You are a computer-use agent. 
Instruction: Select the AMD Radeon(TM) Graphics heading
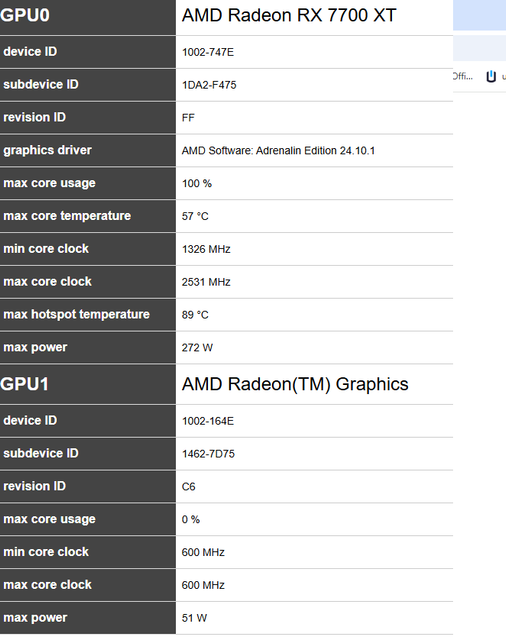click(x=295, y=384)
